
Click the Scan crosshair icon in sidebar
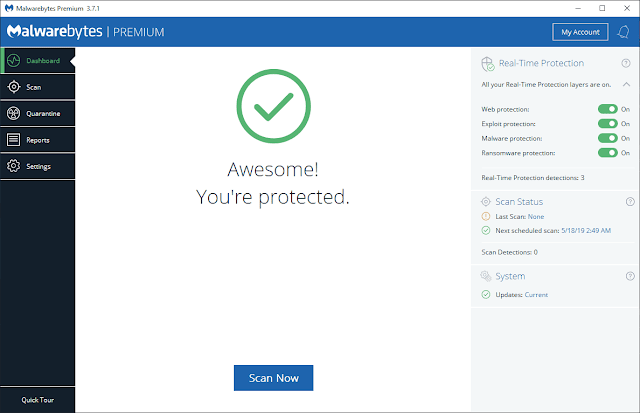[x=14, y=87]
